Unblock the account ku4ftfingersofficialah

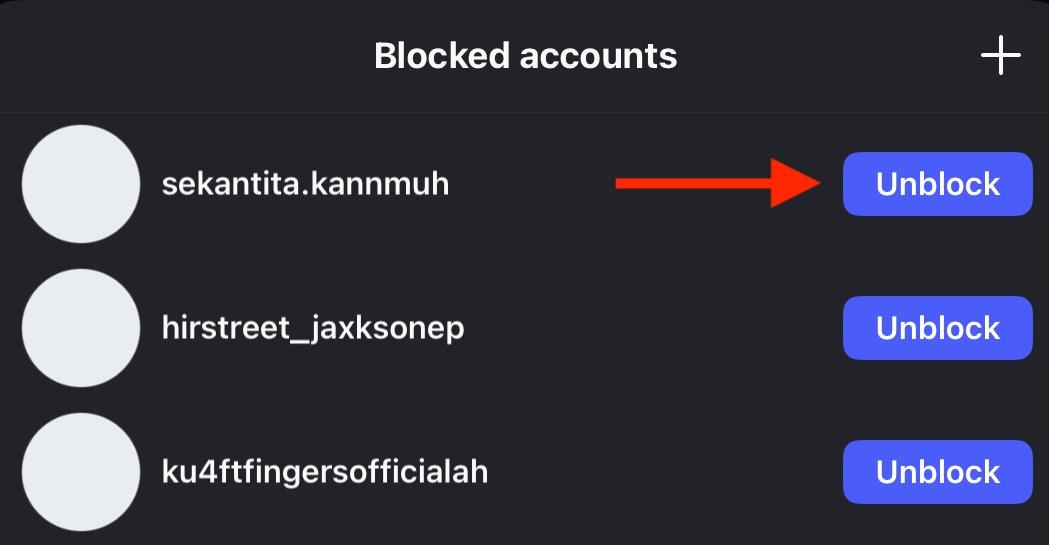(x=937, y=472)
